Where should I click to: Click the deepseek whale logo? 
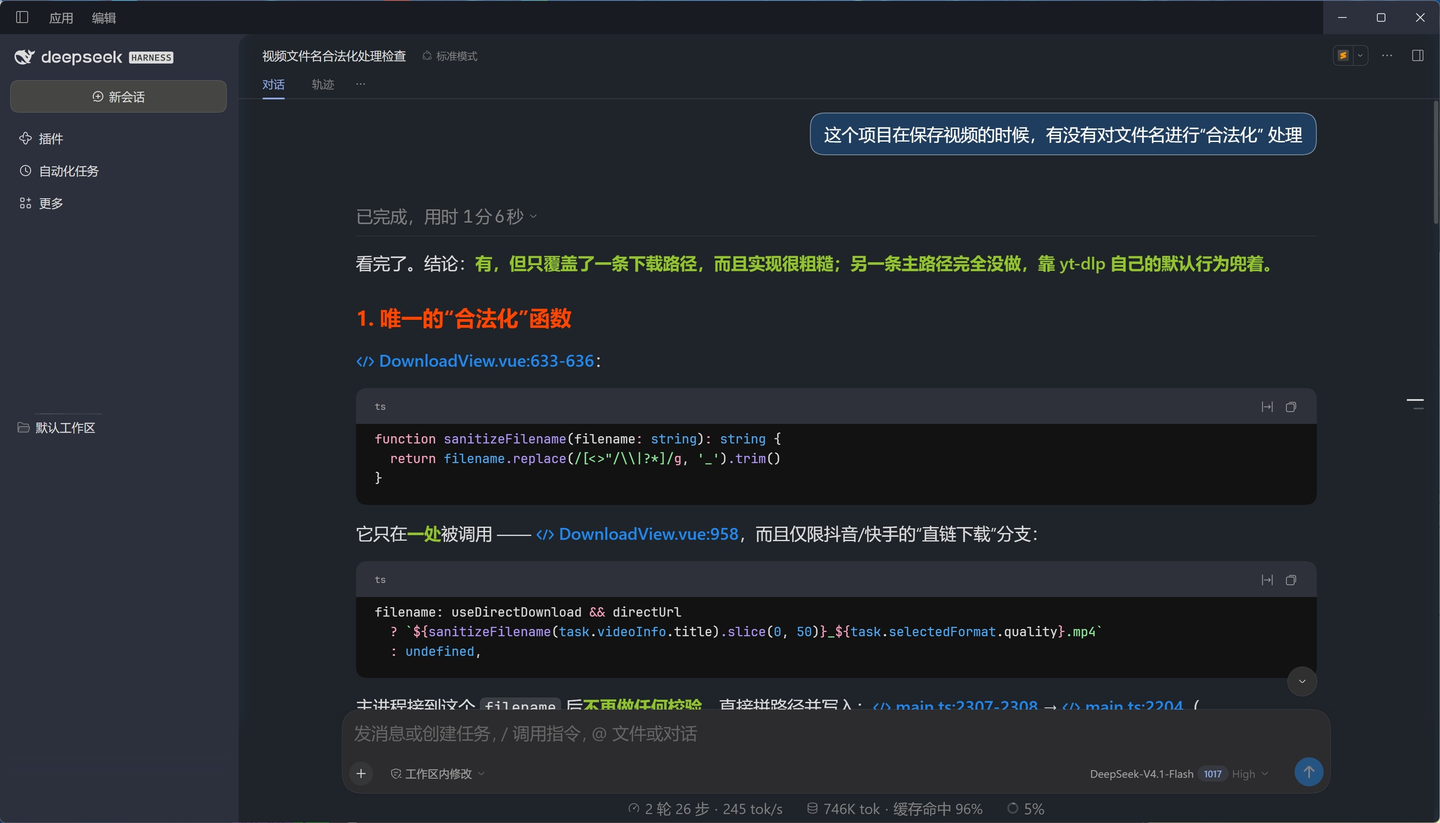tap(24, 57)
